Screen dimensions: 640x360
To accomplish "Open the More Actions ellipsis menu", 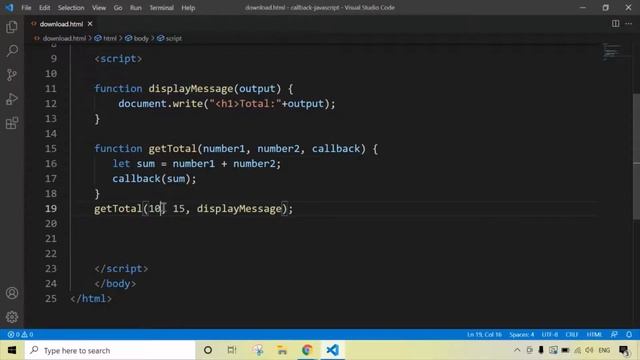I will pos(629,24).
